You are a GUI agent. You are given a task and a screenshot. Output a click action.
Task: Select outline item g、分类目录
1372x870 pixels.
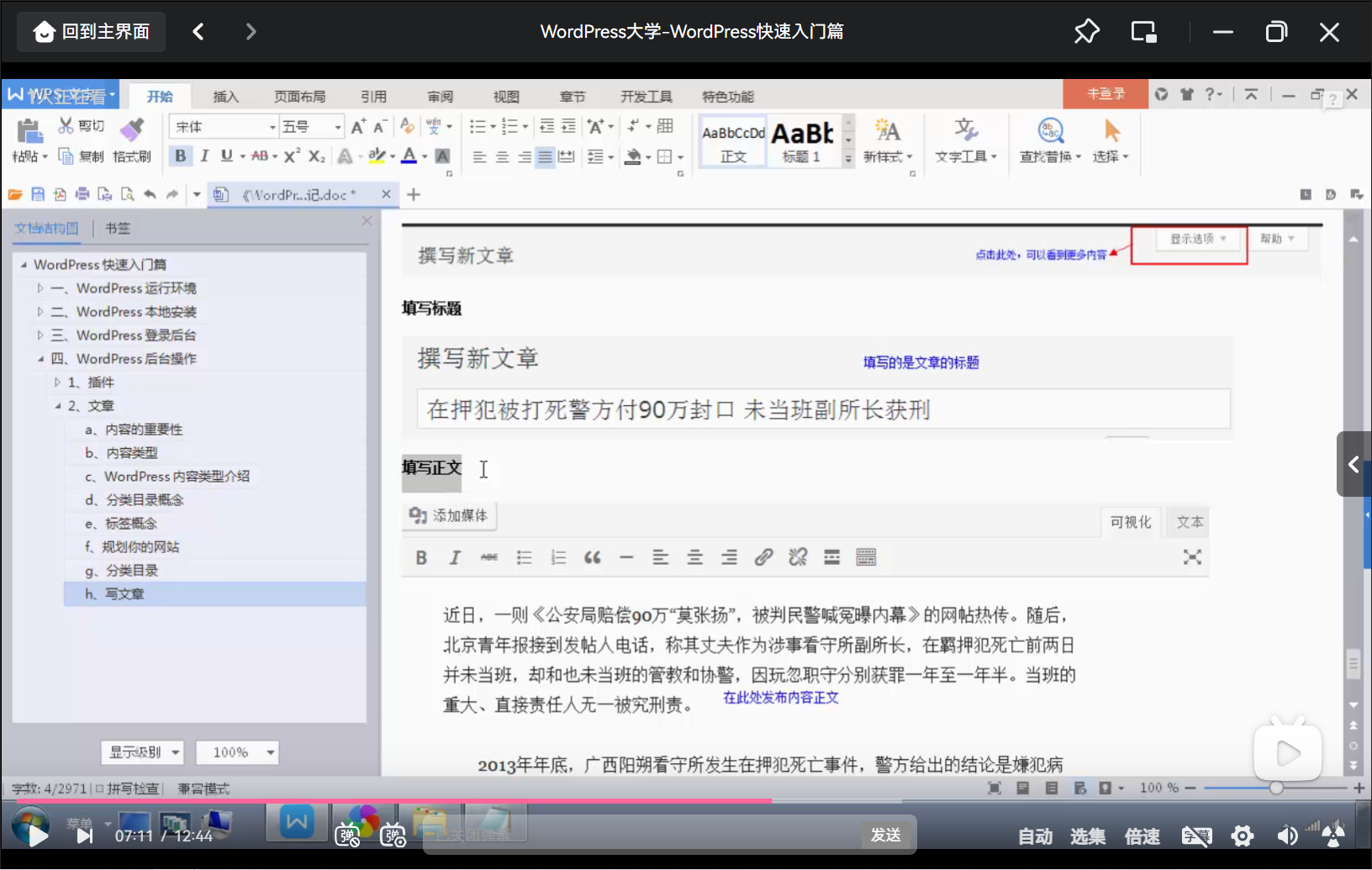coord(122,571)
